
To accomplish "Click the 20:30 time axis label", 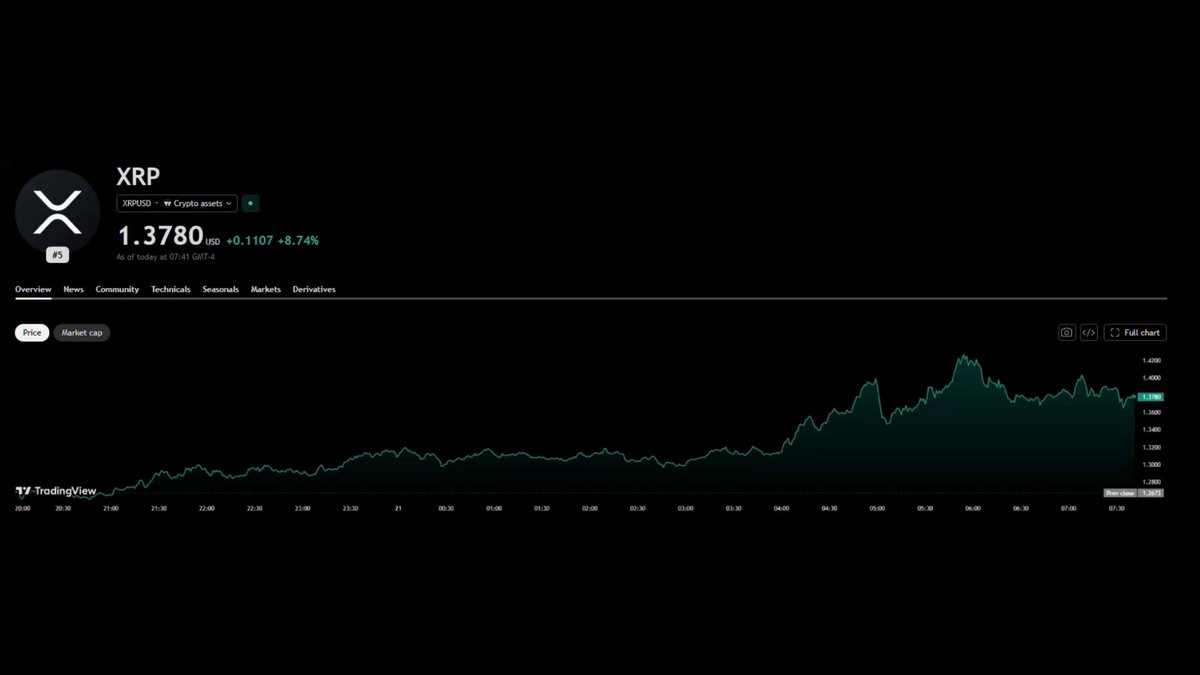I will coord(64,508).
